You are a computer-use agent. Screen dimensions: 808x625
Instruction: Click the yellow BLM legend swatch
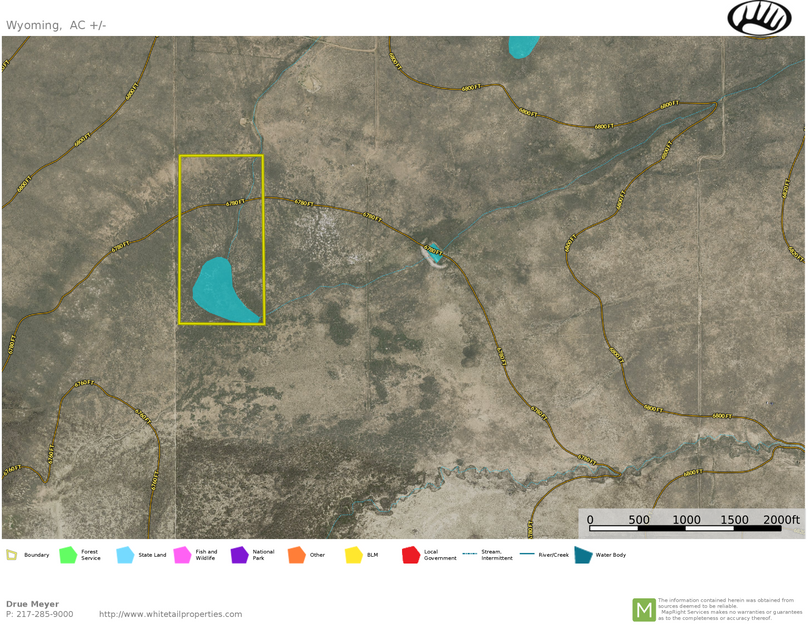point(353,555)
